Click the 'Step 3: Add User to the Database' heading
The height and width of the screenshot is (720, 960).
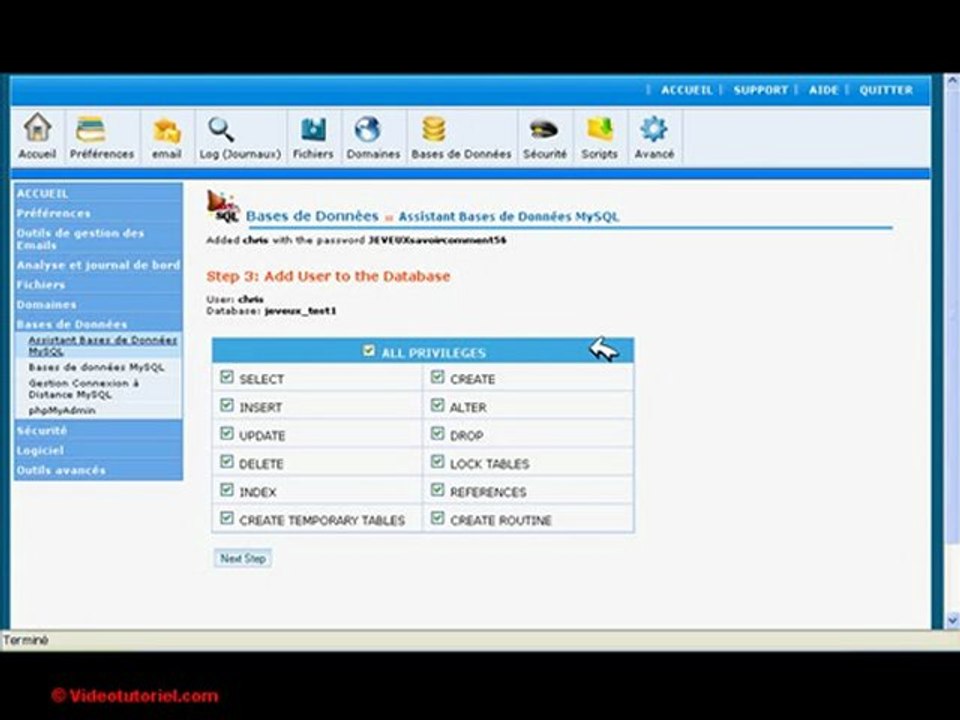tap(328, 276)
